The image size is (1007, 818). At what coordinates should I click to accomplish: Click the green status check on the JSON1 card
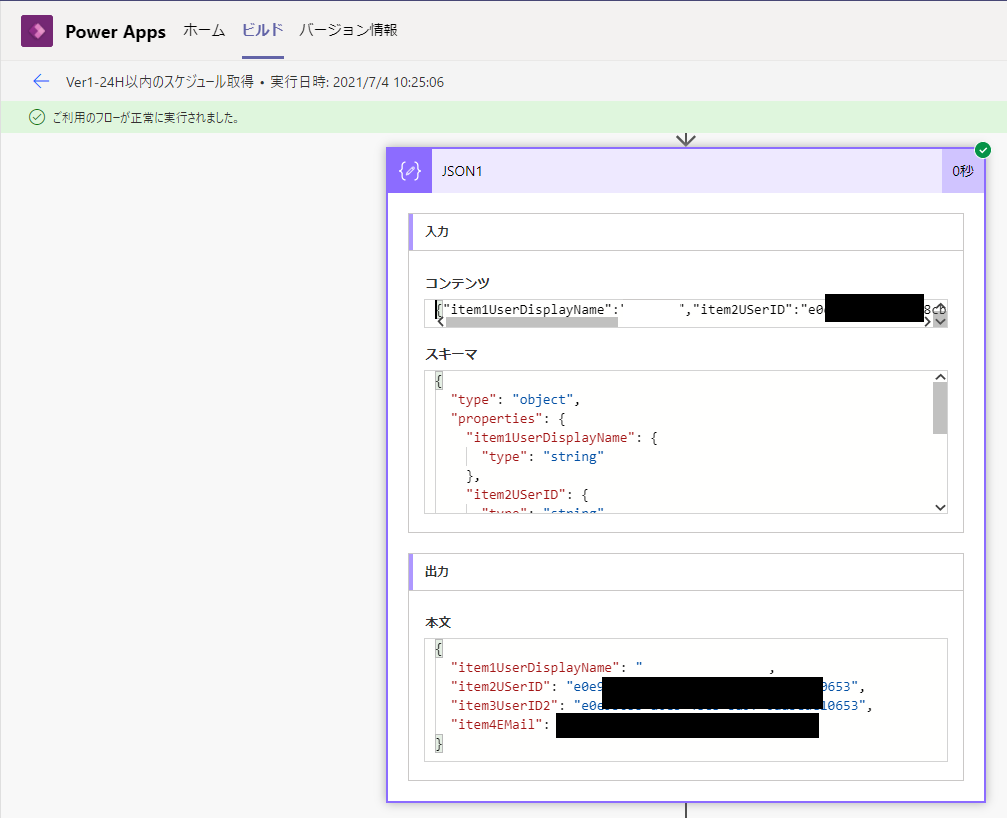click(x=983, y=150)
